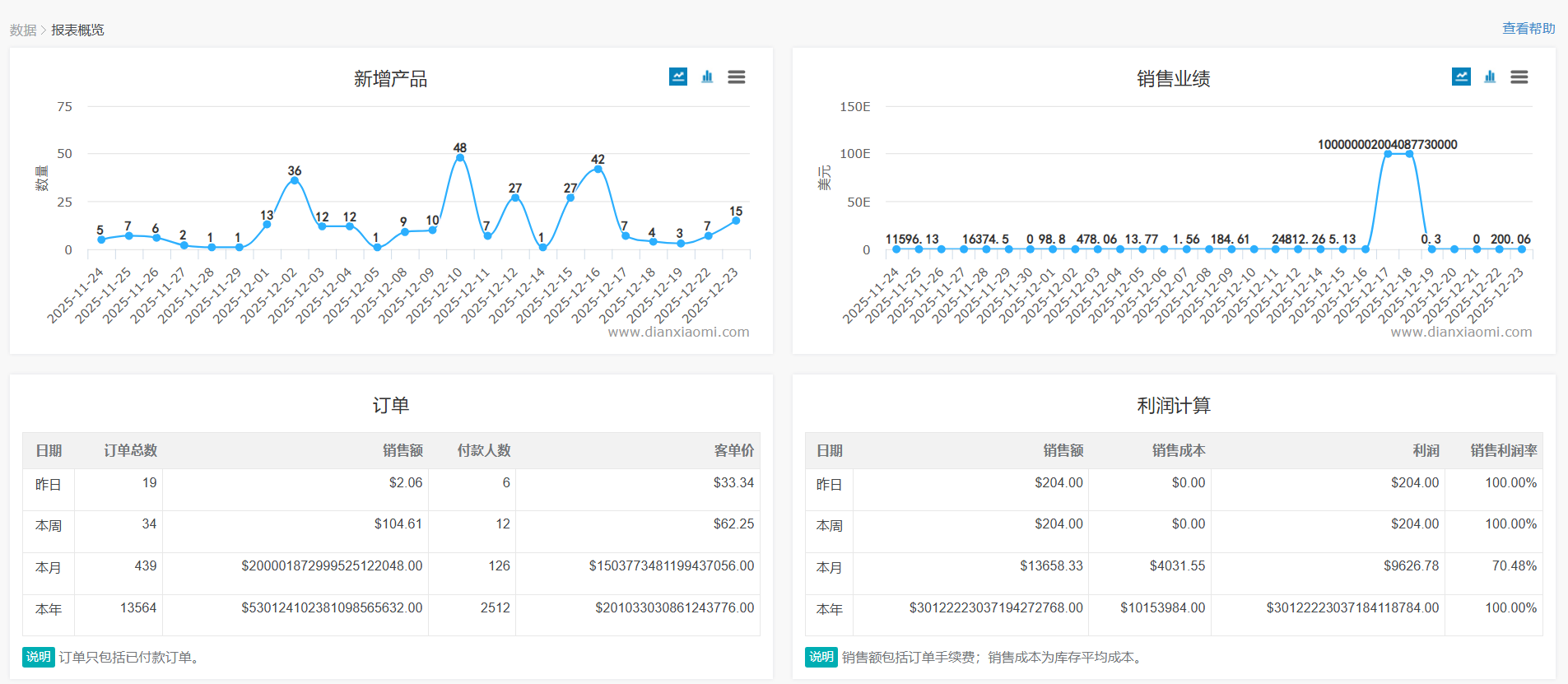Click the 说明 badge under 利润计算 table

(x=821, y=657)
